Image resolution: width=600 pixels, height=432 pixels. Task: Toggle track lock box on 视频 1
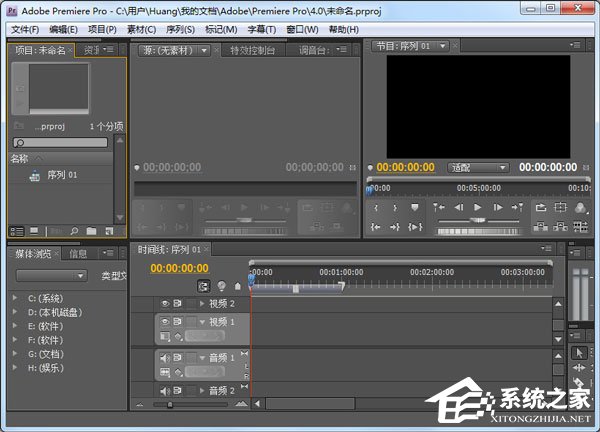(x=191, y=321)
